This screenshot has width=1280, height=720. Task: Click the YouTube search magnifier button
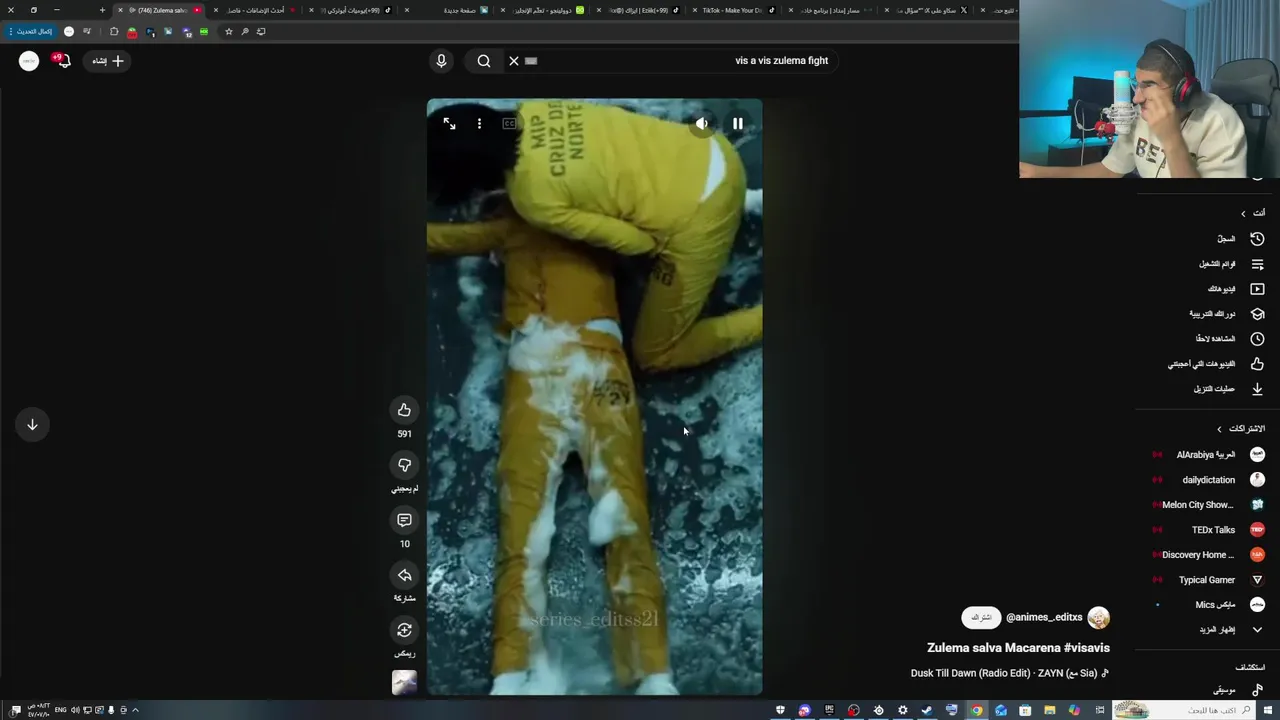click(484, 61)
